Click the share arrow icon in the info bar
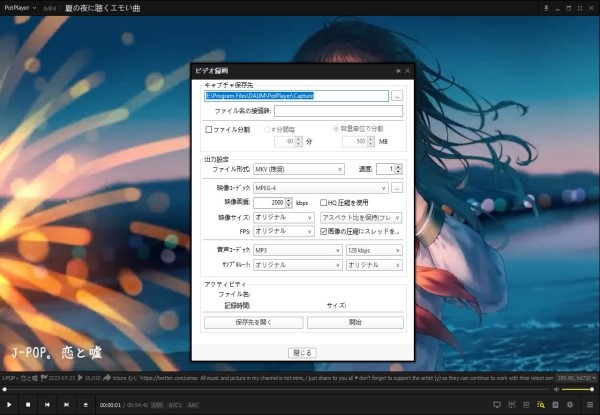600x415 pixels. click(107, 378)
